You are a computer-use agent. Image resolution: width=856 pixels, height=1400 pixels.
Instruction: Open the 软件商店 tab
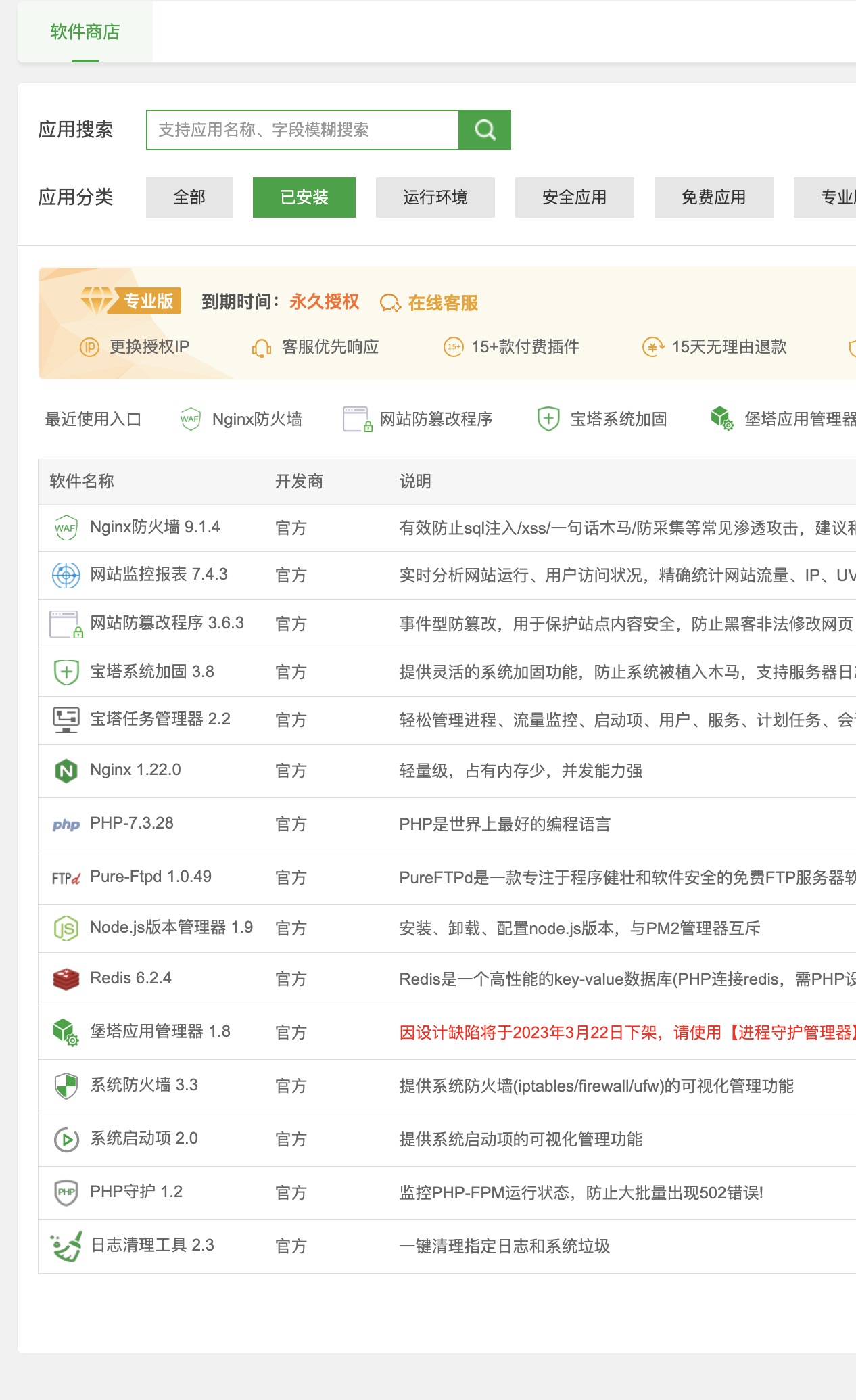85,32
